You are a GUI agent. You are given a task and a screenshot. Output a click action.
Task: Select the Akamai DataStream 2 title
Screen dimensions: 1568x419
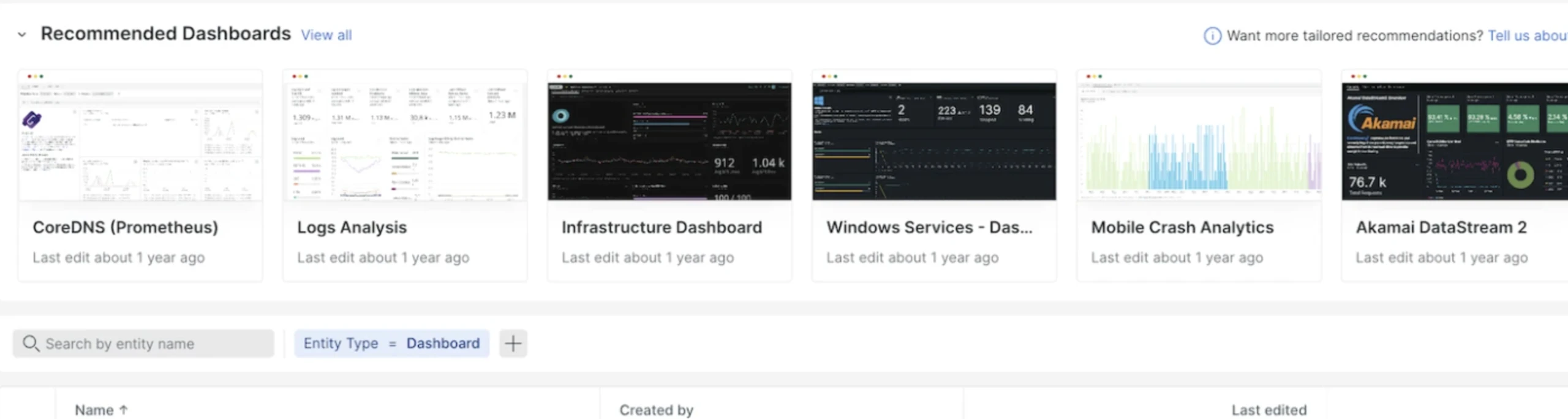[1441, 228]
